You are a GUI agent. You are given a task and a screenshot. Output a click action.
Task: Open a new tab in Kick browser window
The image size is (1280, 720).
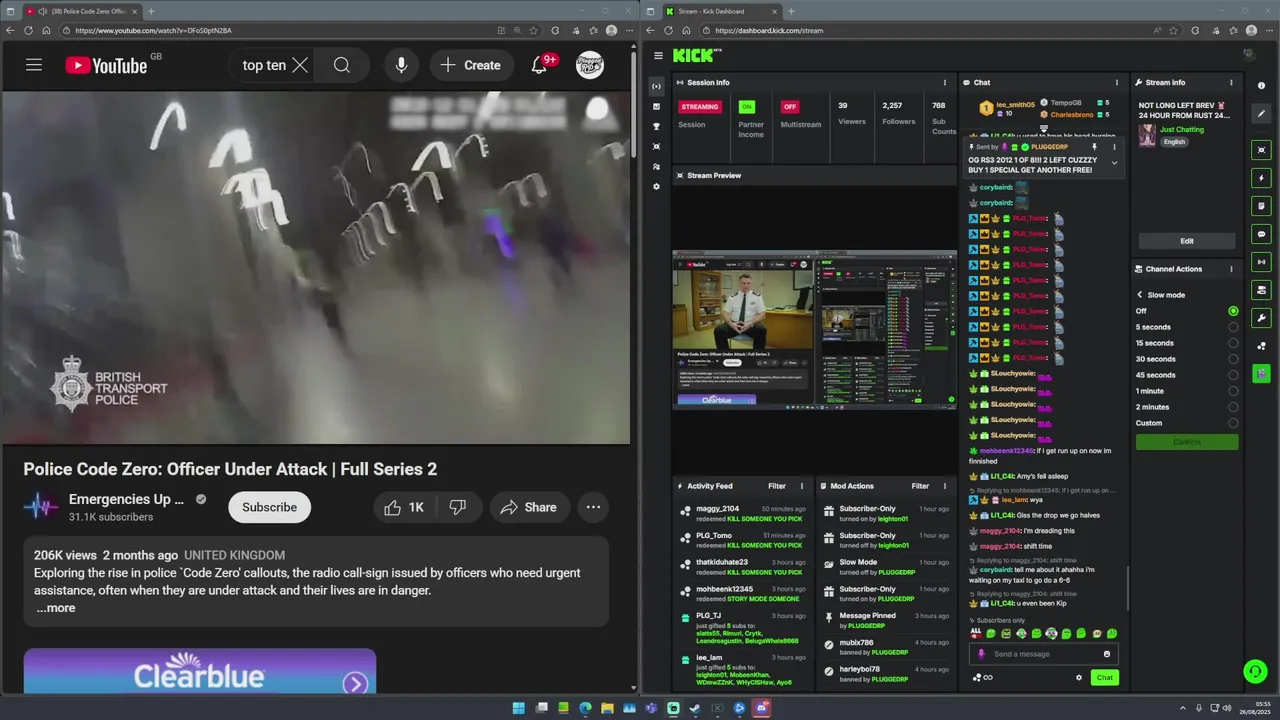click(791, 11)
